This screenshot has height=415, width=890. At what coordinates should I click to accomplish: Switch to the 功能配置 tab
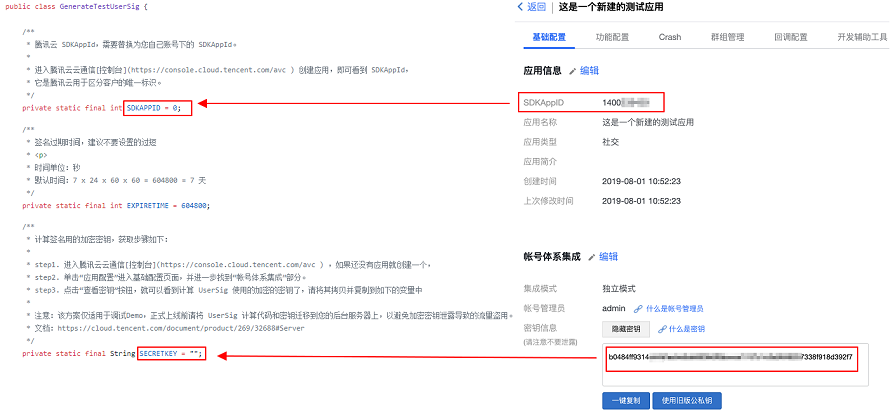coord(612,37)
